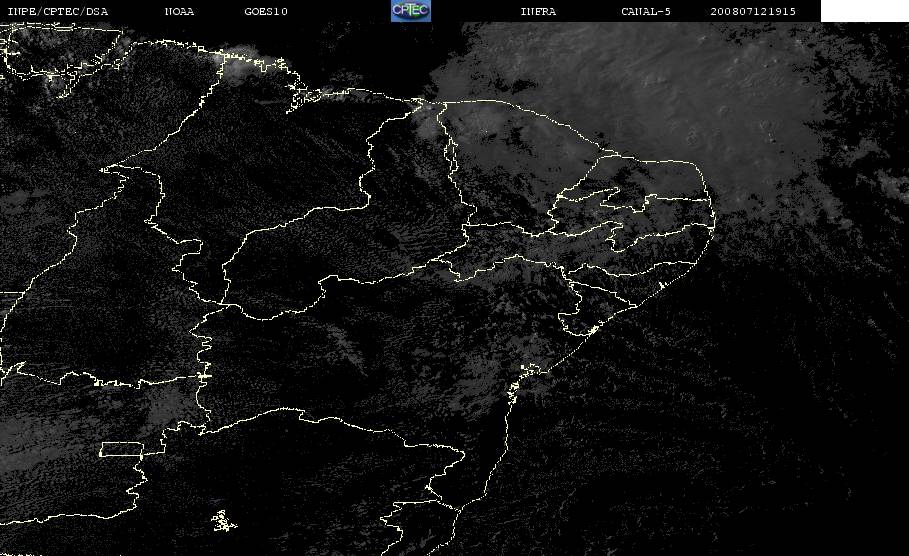The image size is (909, 556).
Task: Click the CANAL-5 label
Action: [x=646, y=12]
